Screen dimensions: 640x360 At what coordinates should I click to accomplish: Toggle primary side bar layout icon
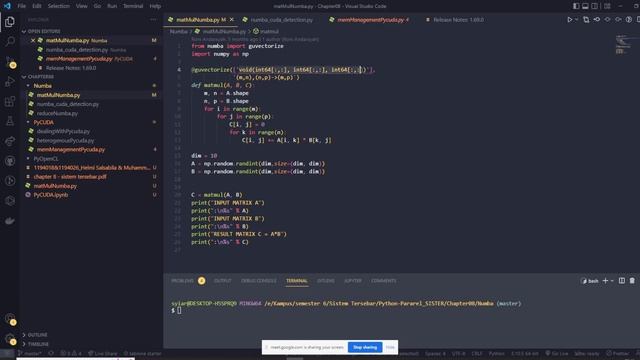click(576, 6)
